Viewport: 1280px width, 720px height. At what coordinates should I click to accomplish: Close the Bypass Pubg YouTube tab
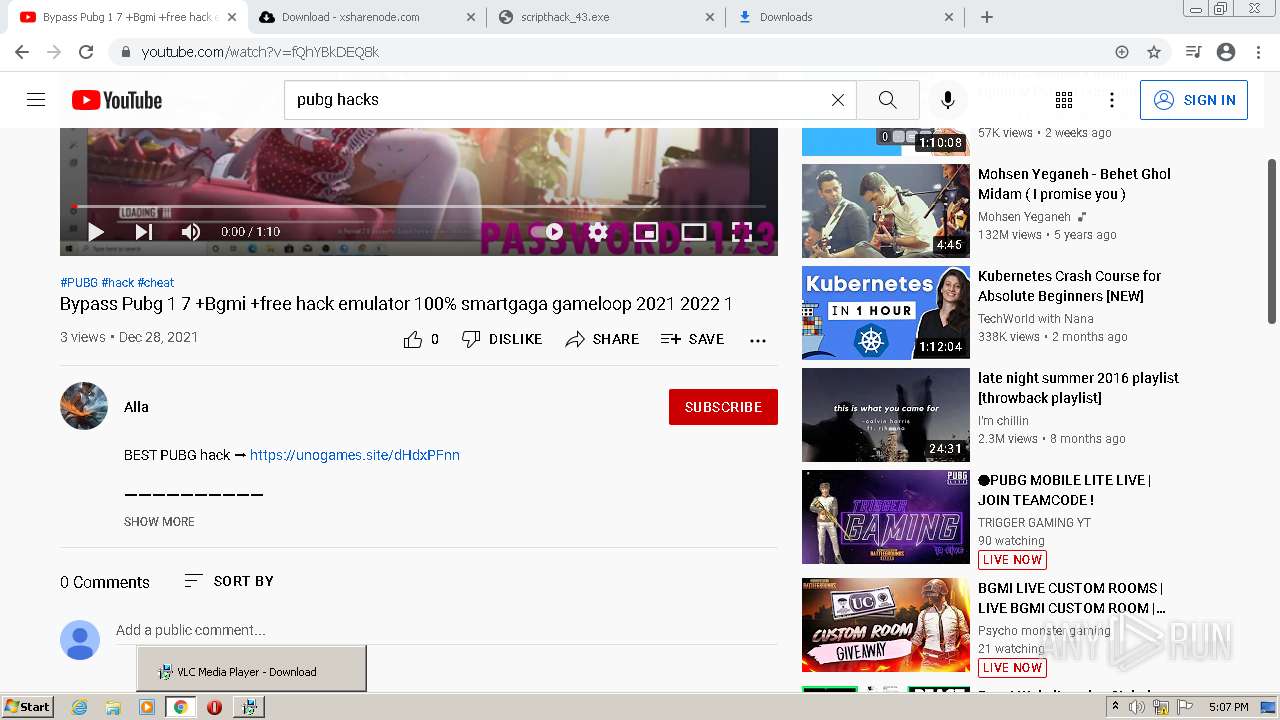point(232,17)
